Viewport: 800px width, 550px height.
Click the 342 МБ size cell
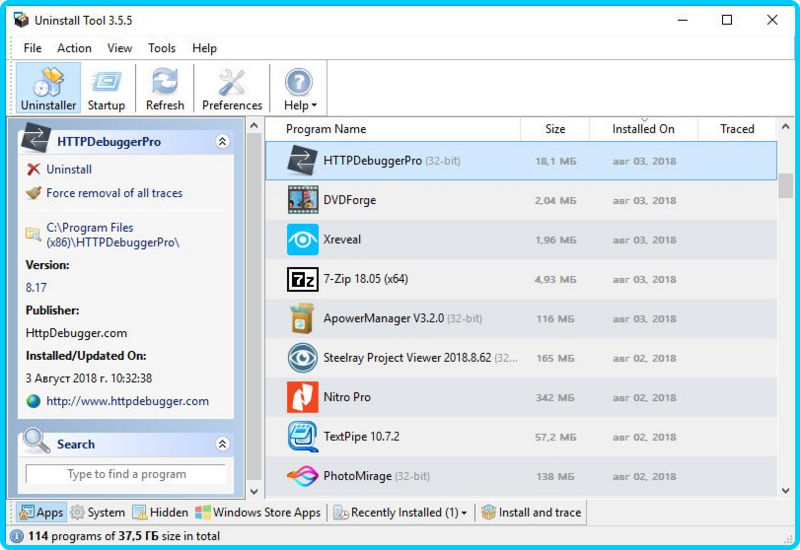tap(555, 397)
